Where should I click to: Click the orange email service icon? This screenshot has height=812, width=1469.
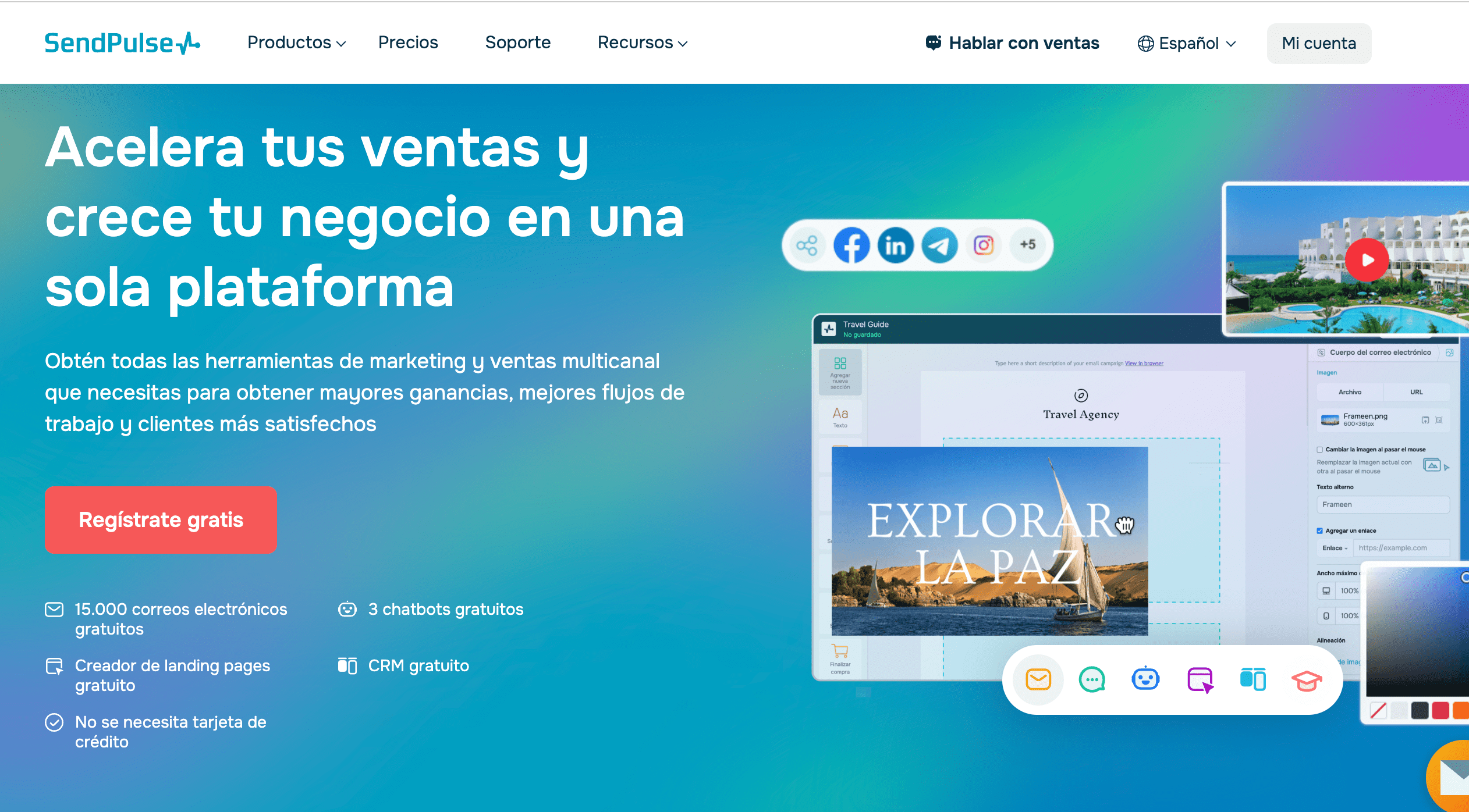pos(1038,679)
